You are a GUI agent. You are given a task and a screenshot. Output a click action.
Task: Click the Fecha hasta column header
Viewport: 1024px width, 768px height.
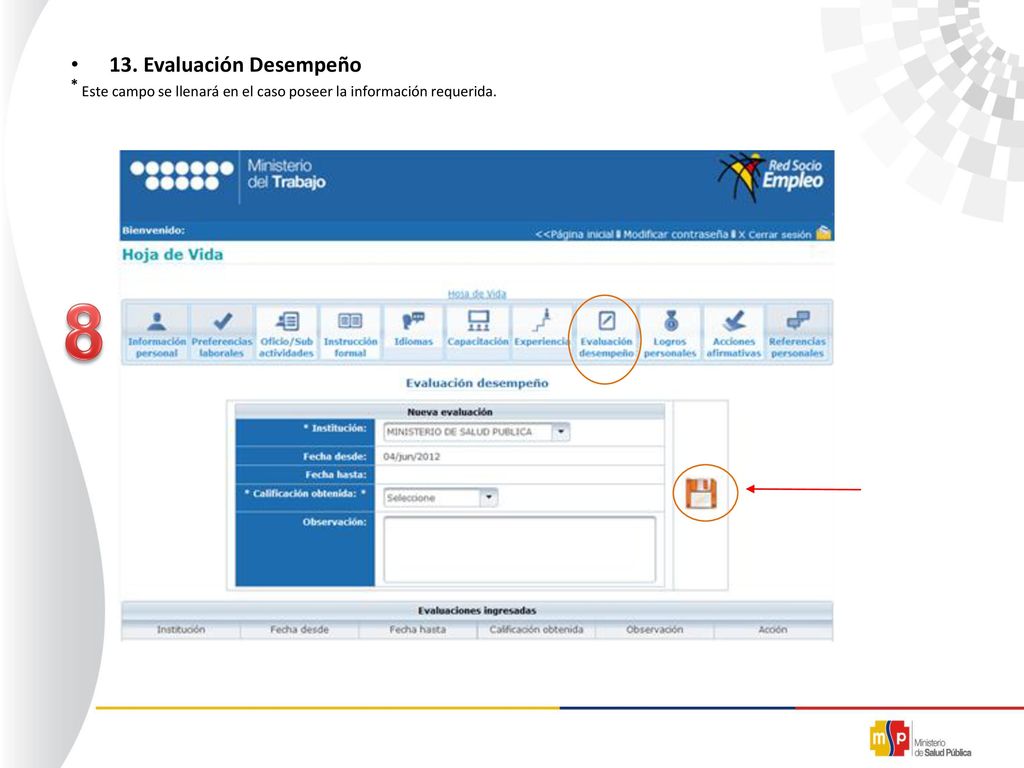[x=417, y=630]
